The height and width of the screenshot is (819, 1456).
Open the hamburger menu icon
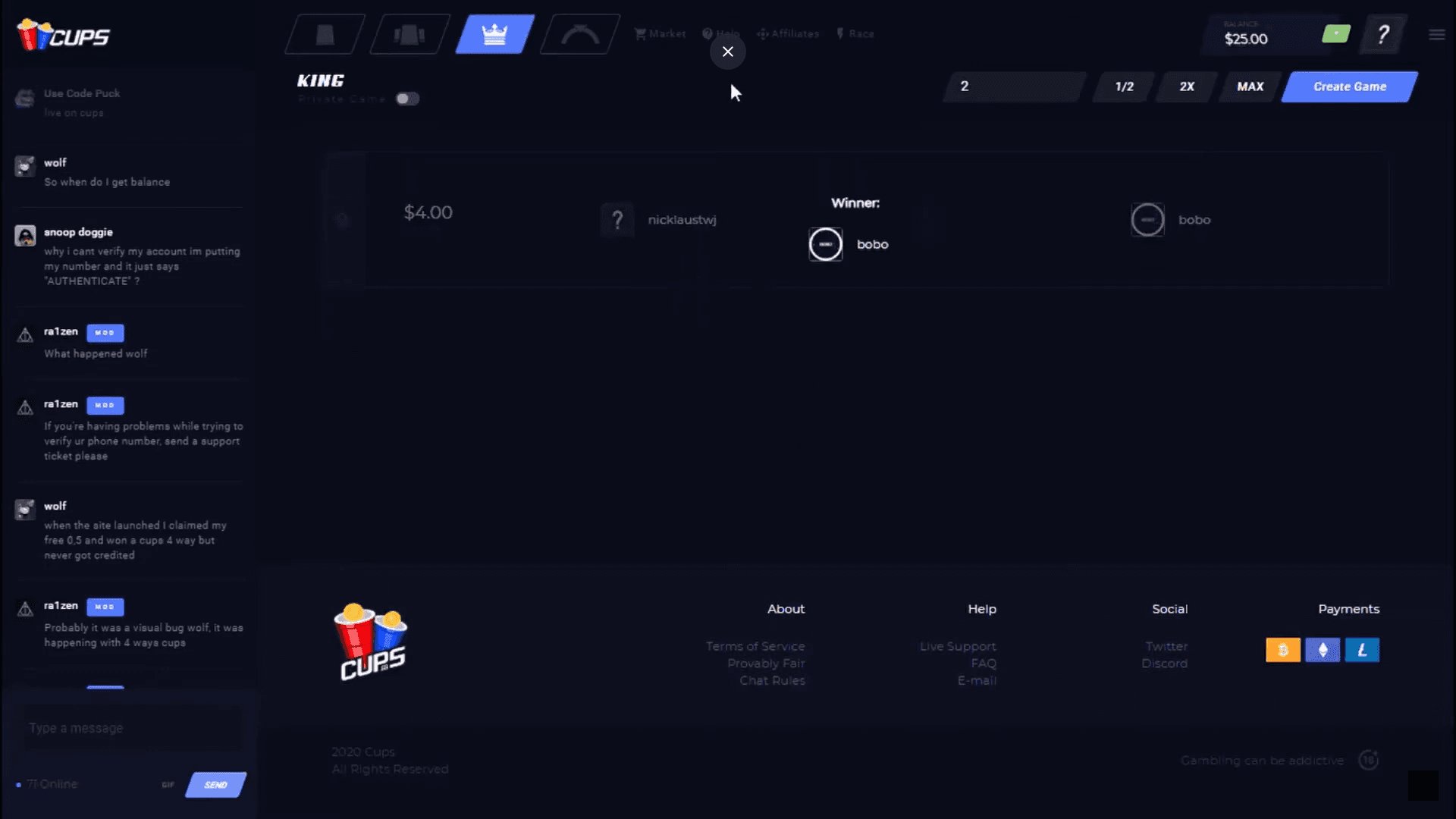pyautogui.click(x=1436, y=35)
